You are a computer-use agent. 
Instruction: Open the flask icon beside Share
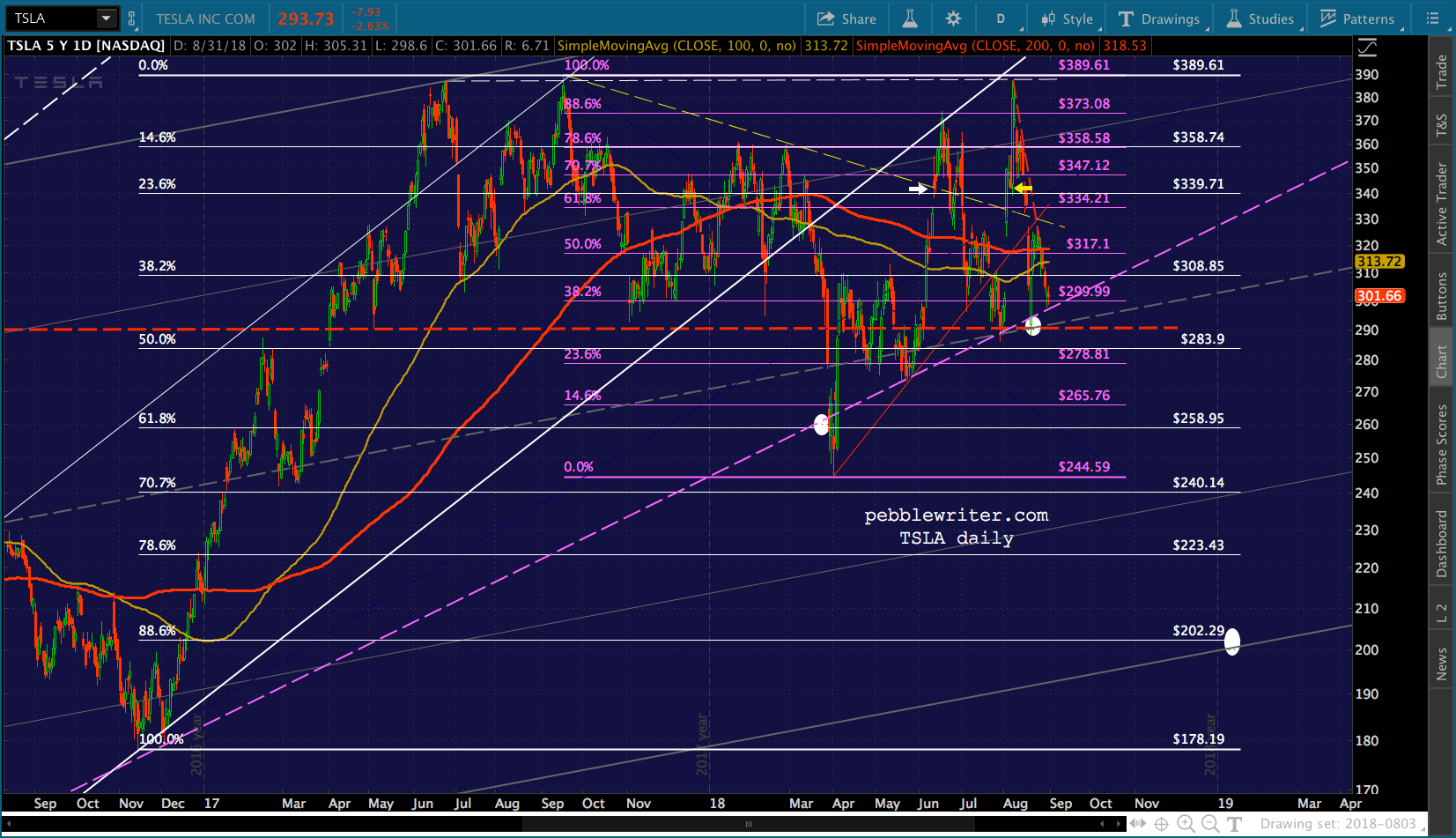click(x=910, y=19)
